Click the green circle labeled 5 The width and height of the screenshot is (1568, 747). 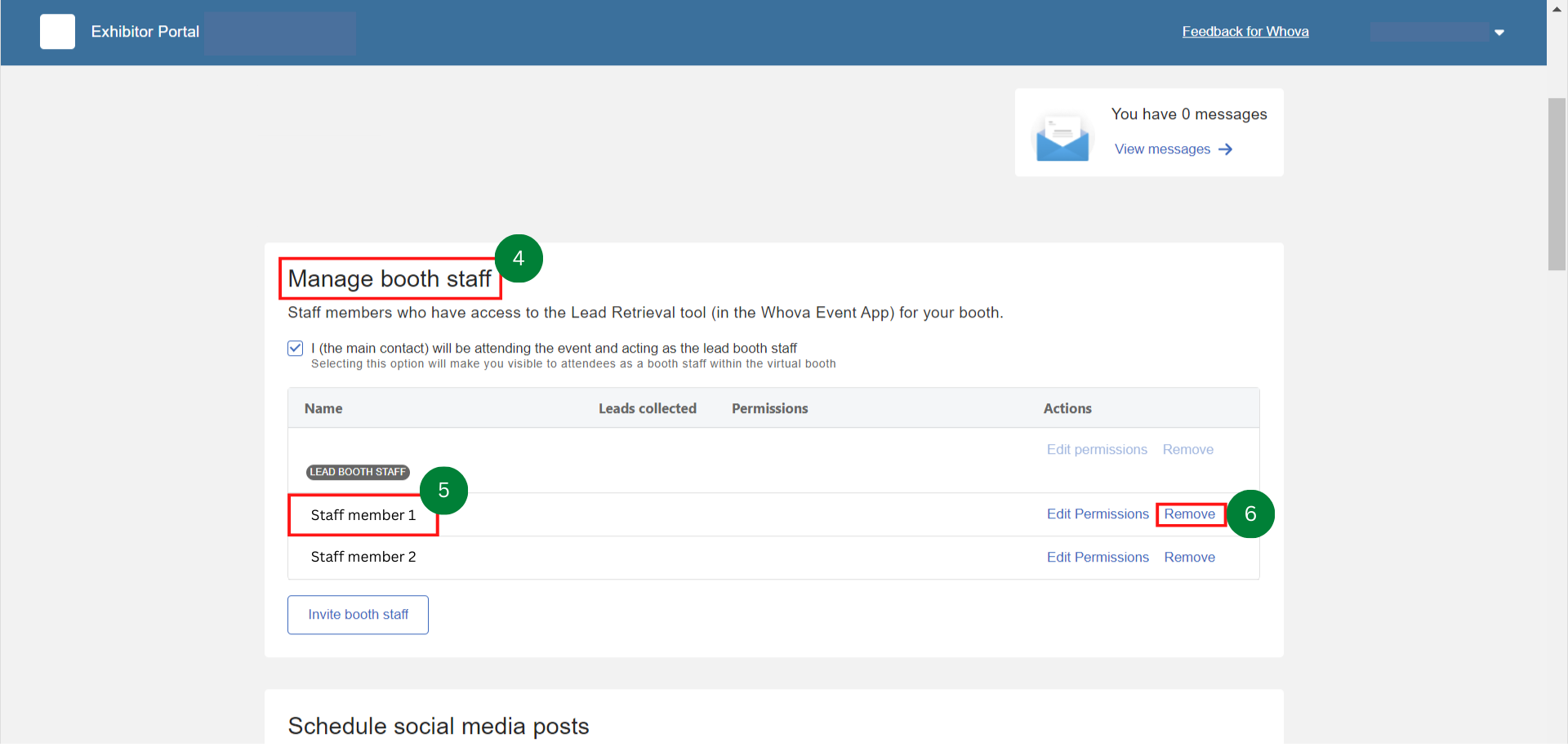tap(444, 490)
